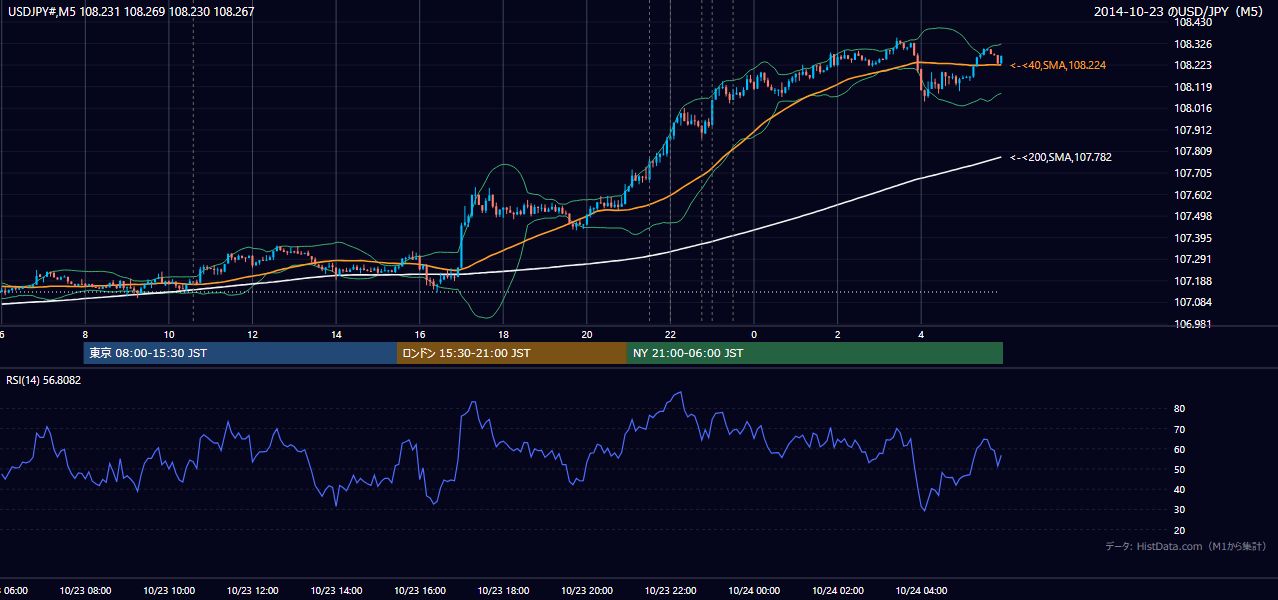Click bottom date label 10/23 18:00

tap(504, 591)
